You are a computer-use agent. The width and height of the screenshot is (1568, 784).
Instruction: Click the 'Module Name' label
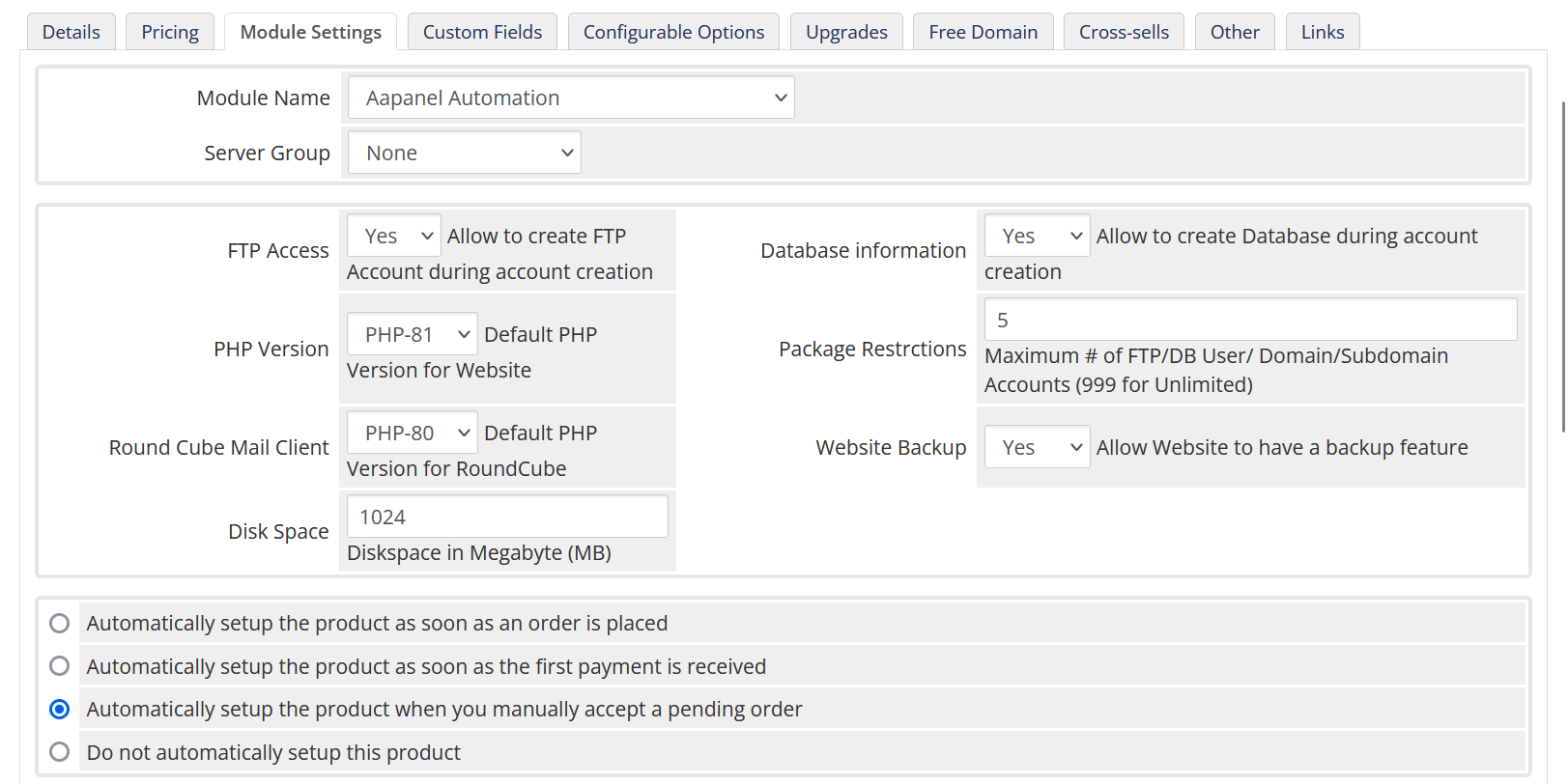pos(264,98)
